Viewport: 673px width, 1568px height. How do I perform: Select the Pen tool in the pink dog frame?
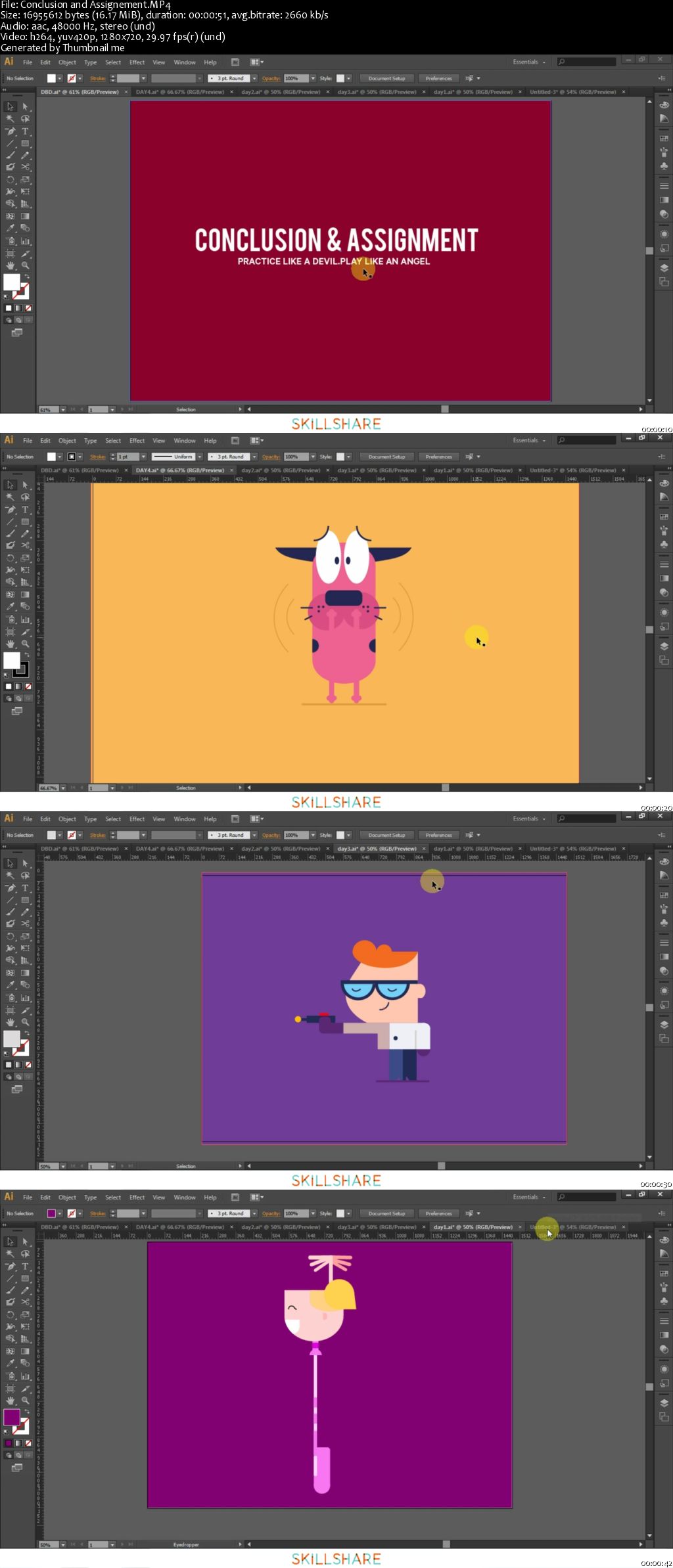click(11, 510)
